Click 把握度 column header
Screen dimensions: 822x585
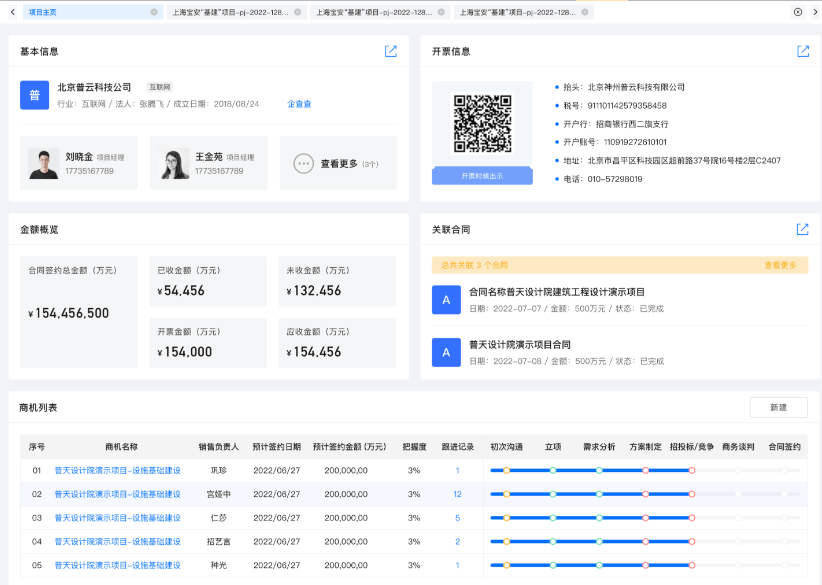[414, 447]
